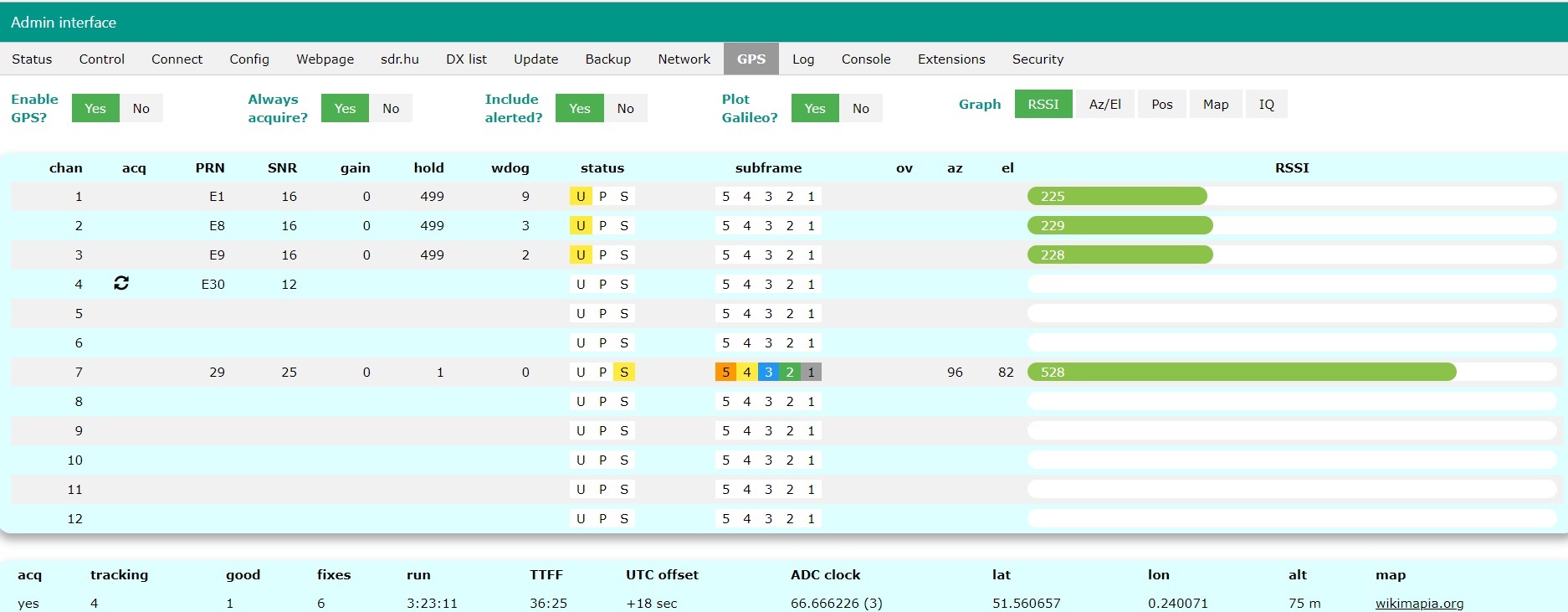Select the Pos graph option

1161,105
